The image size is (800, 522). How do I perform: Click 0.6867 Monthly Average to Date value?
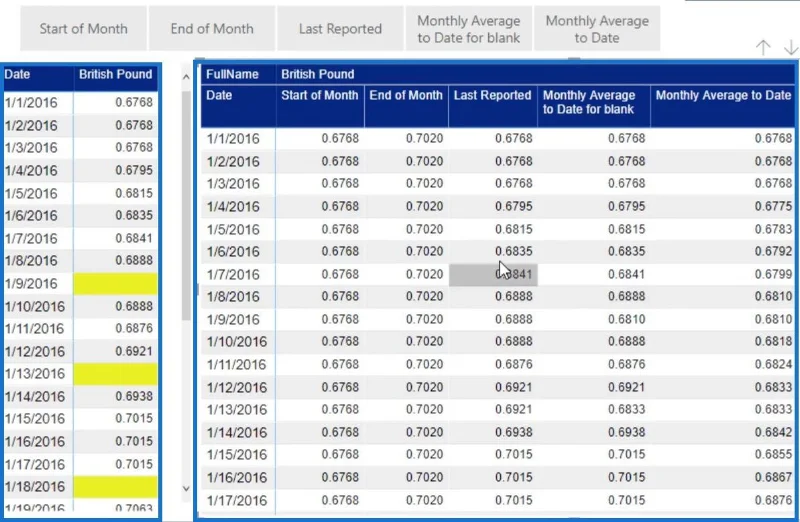773,478
